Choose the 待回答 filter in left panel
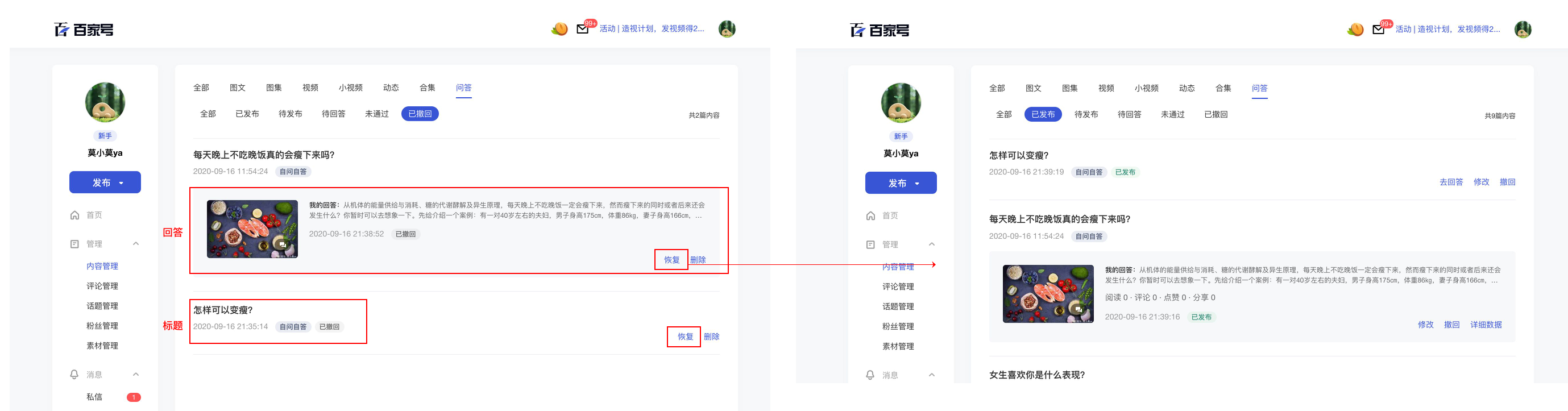This screenshot has height=411, width=1568. coord(334,114)
